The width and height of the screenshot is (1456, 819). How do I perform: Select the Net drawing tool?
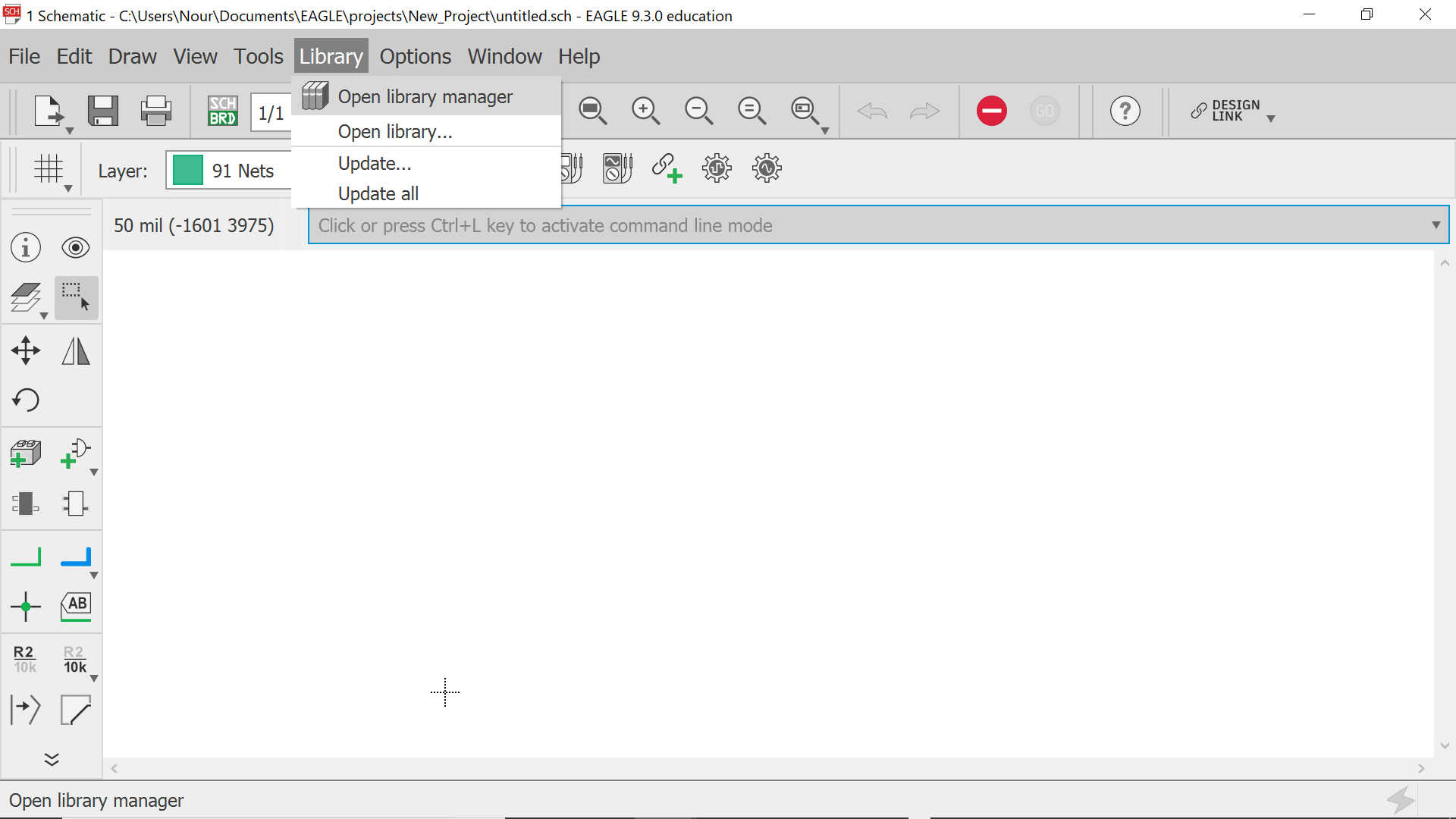click(x=26, y=557)
